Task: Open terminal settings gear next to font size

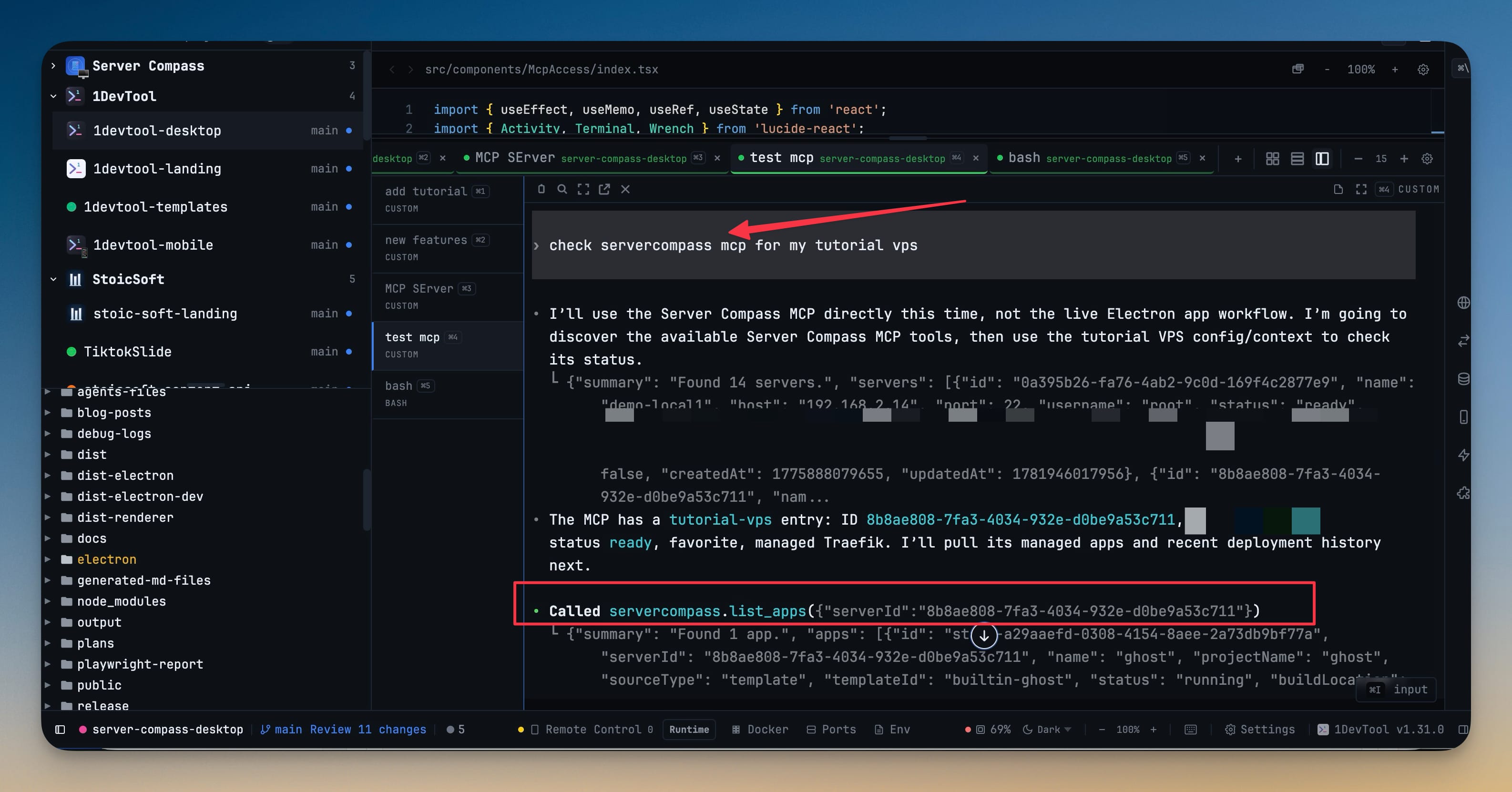Action: (x=1427, y=159)
